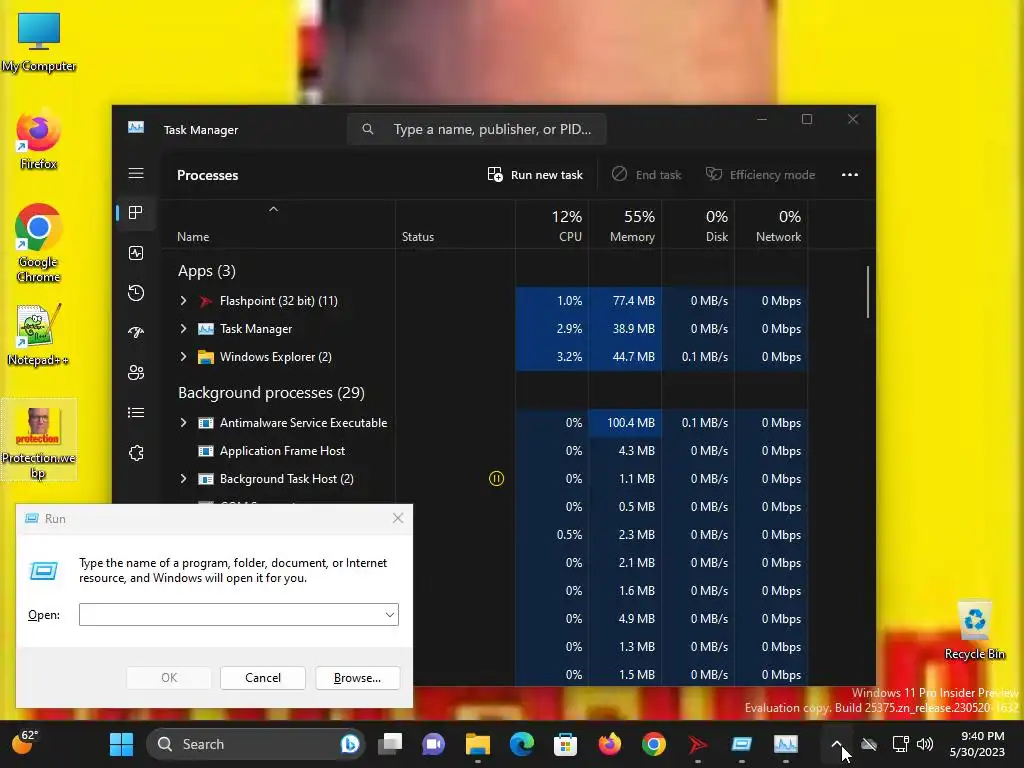The width and height of the screenshot is (1024, 768).
Task: Open the Windows Start menu
Action: pos(121,744)
